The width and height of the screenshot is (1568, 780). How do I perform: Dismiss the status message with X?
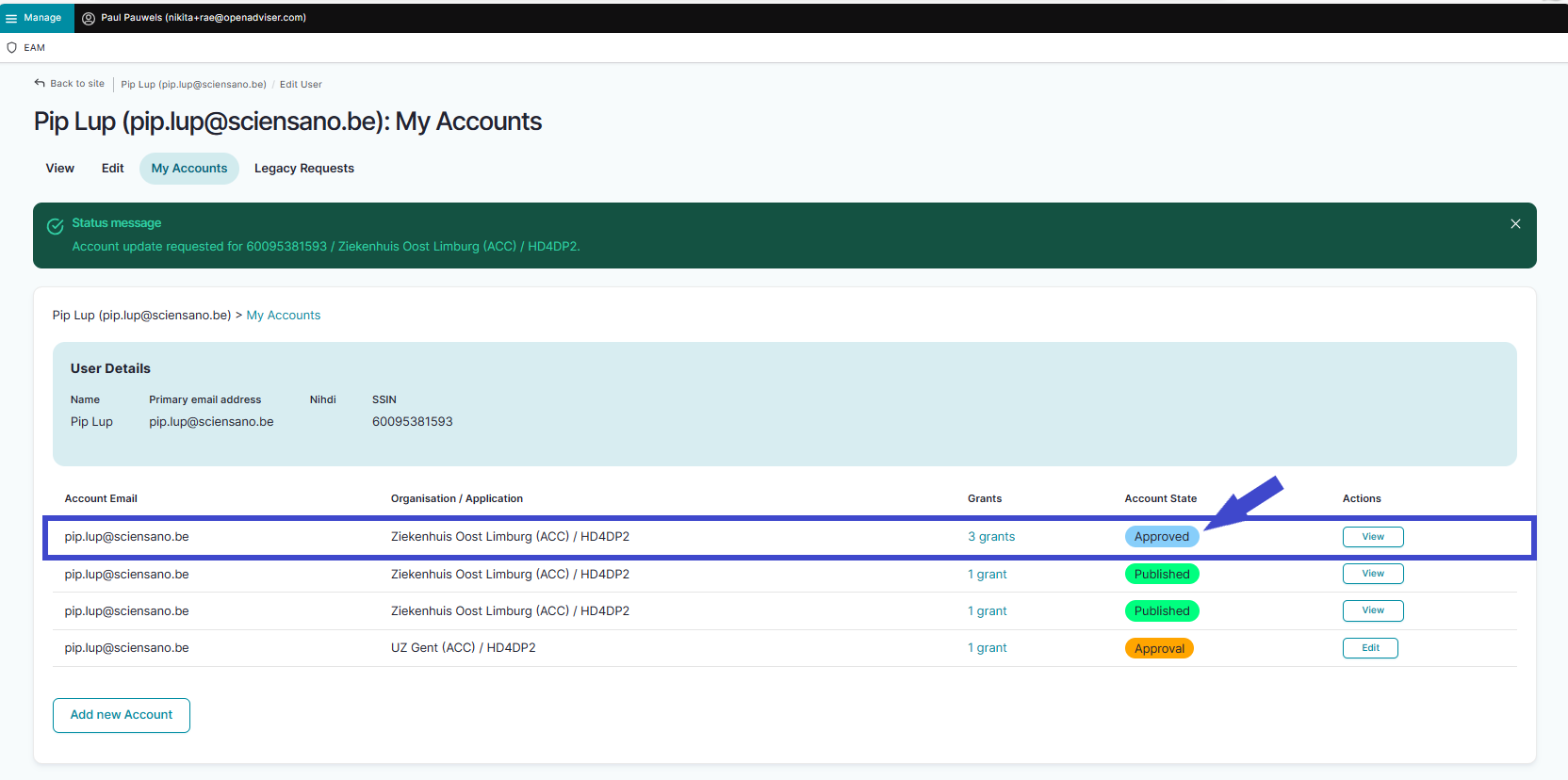pos(1515,224)
